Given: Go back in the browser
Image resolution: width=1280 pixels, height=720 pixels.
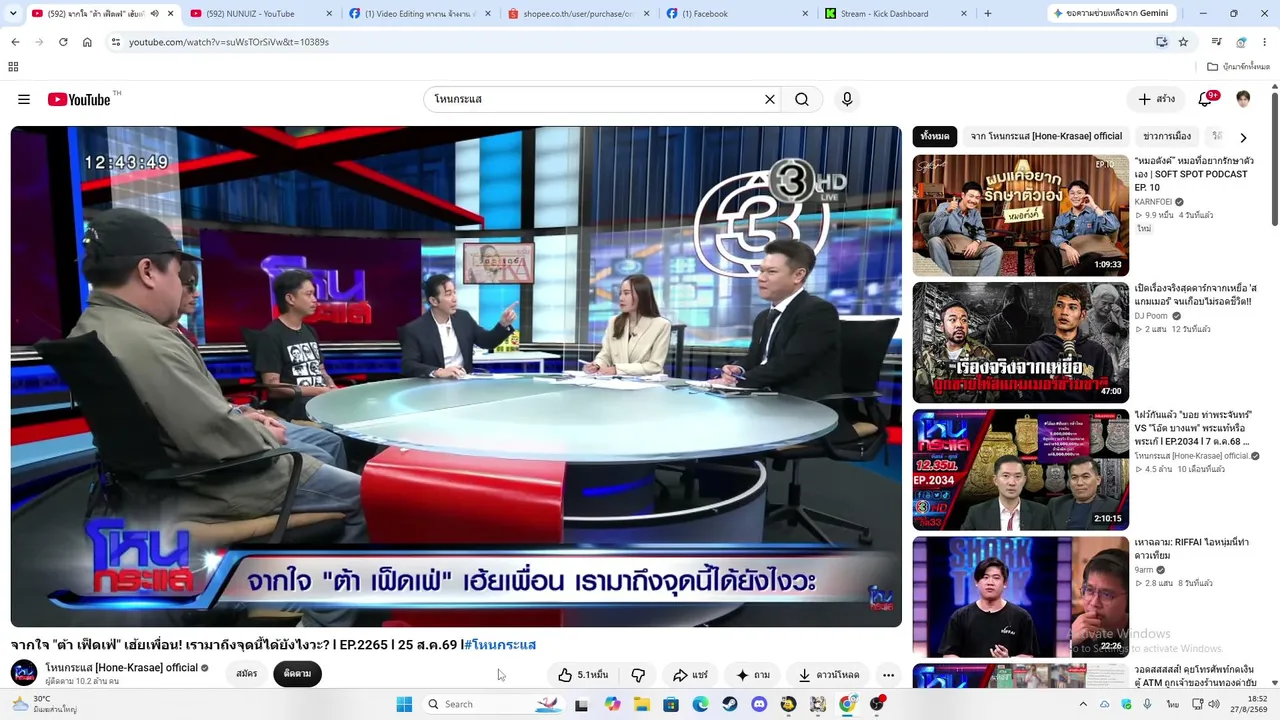Looking at the screenshot, I should pos(15,42).
